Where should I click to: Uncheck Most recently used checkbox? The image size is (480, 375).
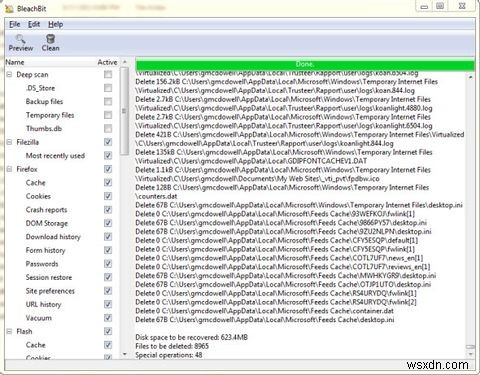coord(108,155)
